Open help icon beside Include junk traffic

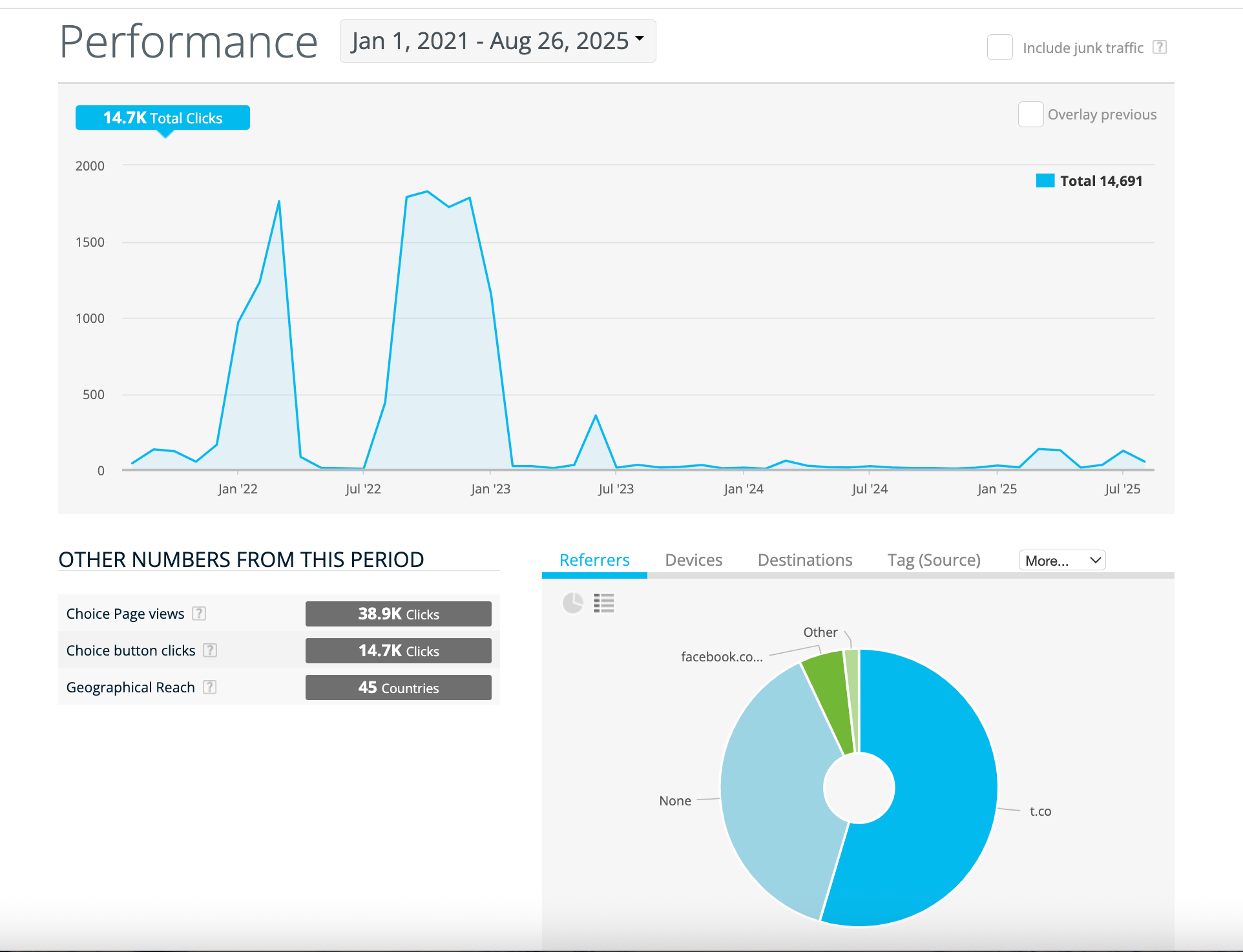click(1160, 47)
